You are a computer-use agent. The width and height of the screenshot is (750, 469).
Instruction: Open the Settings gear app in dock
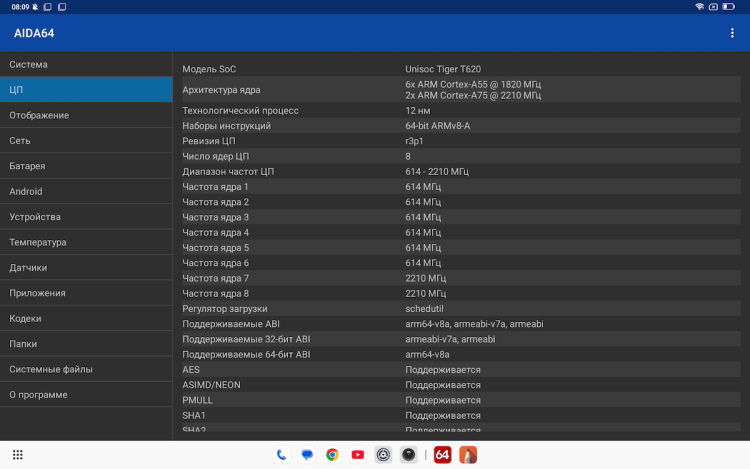point(383,455)
